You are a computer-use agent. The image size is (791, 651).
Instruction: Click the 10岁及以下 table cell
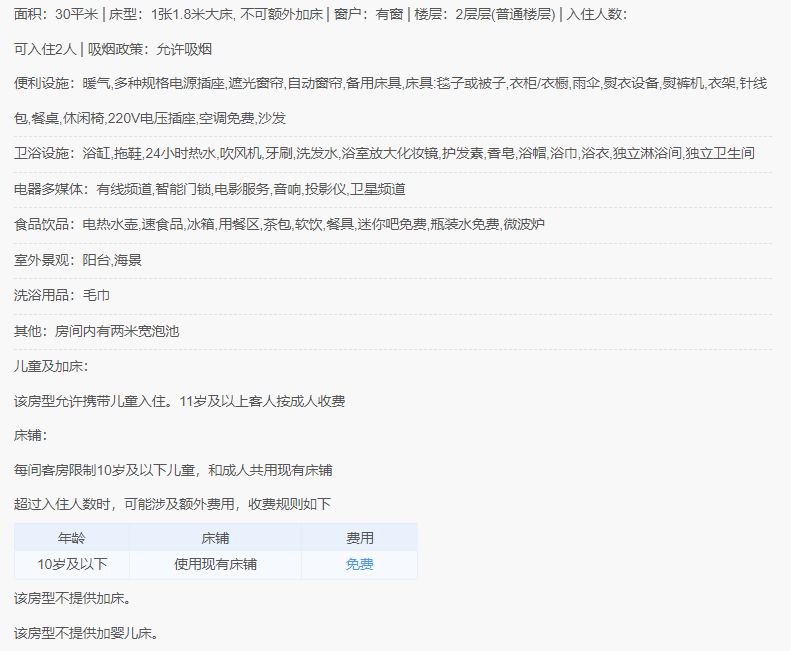pyautogui.click(x=72, y=564)
